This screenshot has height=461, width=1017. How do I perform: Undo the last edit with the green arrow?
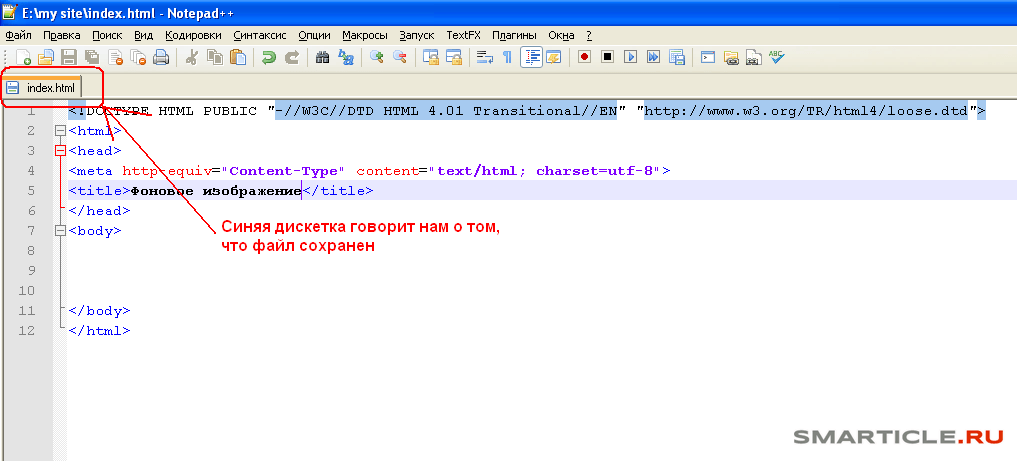[x=269, y=57]
